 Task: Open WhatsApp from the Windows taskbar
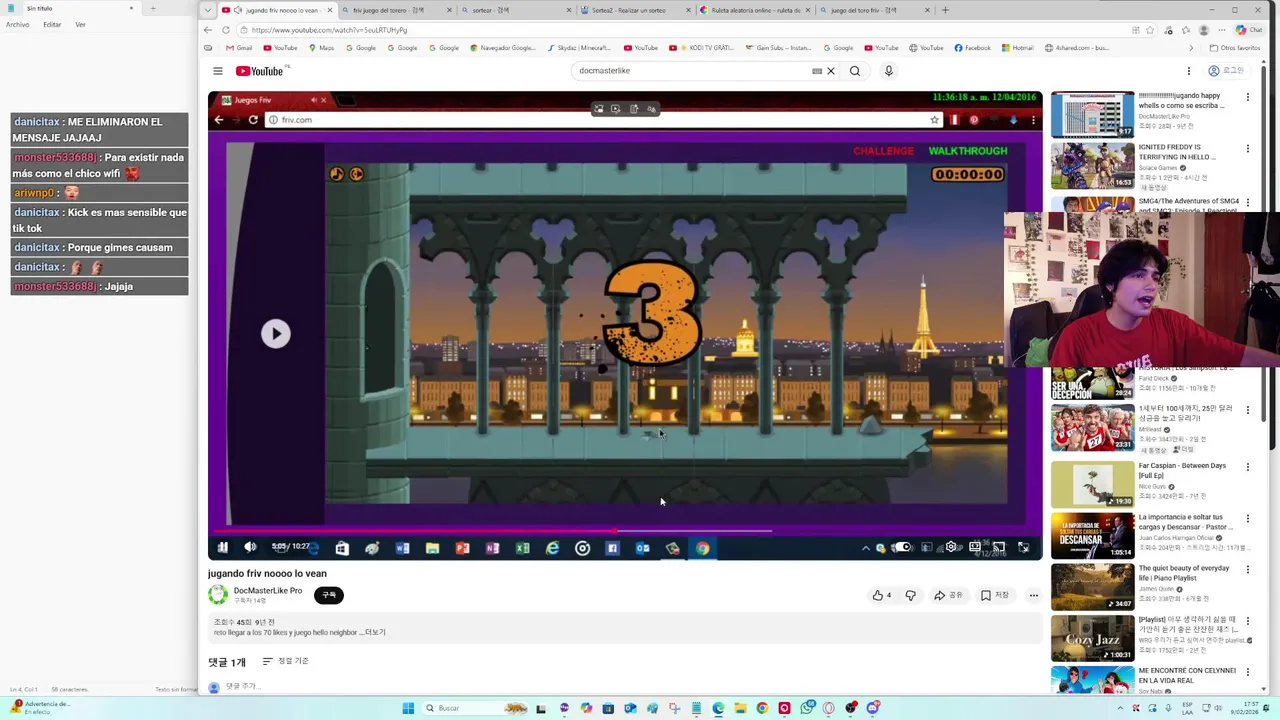[x=807, y=708]
